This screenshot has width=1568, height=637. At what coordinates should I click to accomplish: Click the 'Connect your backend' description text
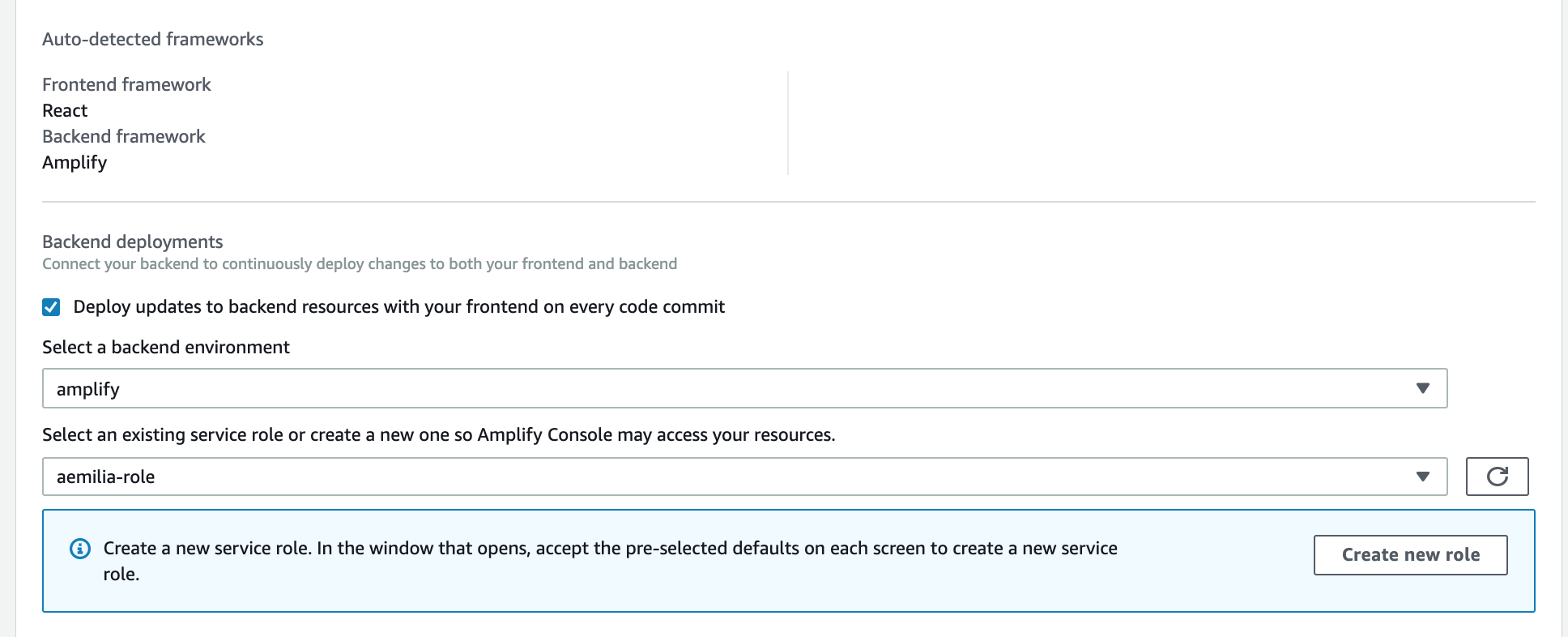click(x=359, y=263)
